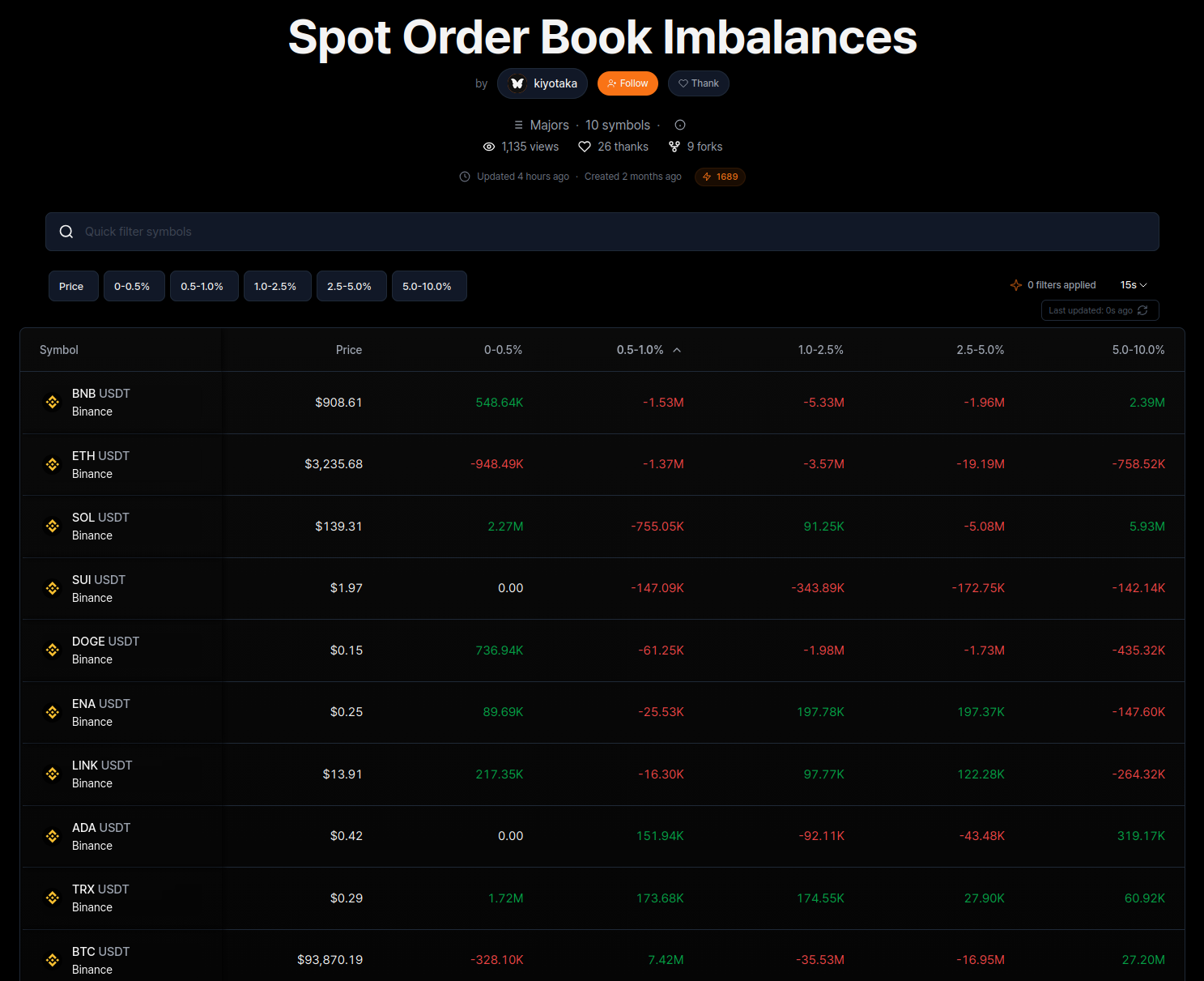Focus the Quick filter symbols input
The image size is (1204, 981).
point(602,232)
